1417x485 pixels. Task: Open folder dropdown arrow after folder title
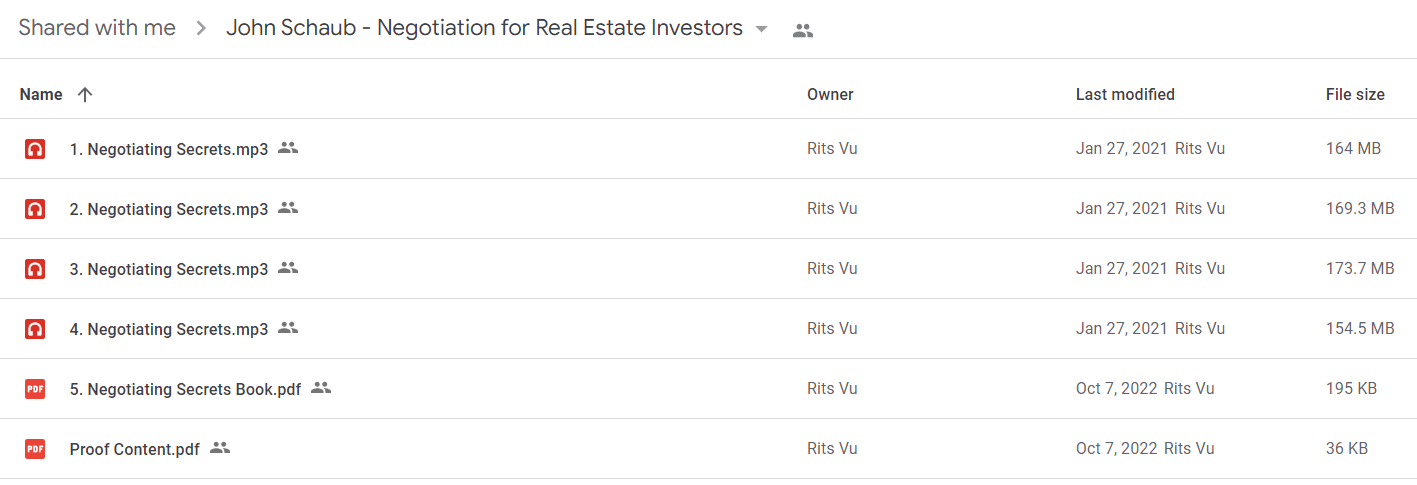pyautogui.click(x=762, y=29)
